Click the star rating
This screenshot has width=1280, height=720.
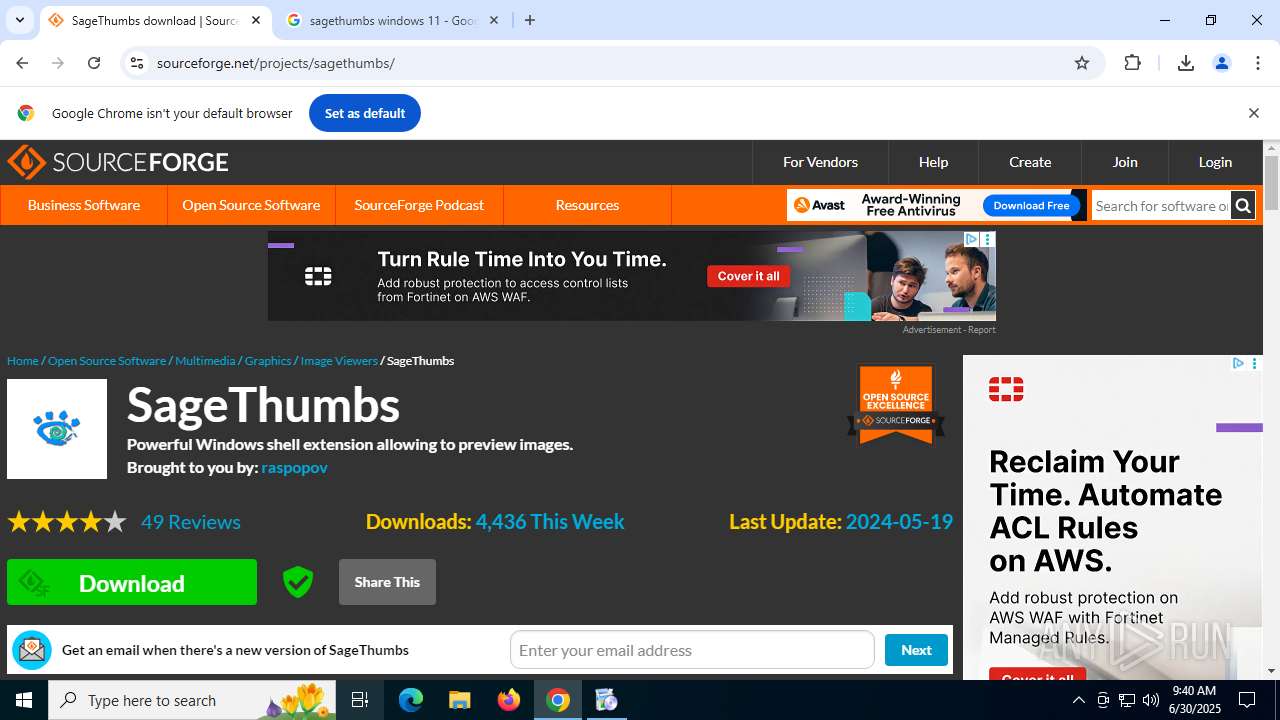[67, 522]
